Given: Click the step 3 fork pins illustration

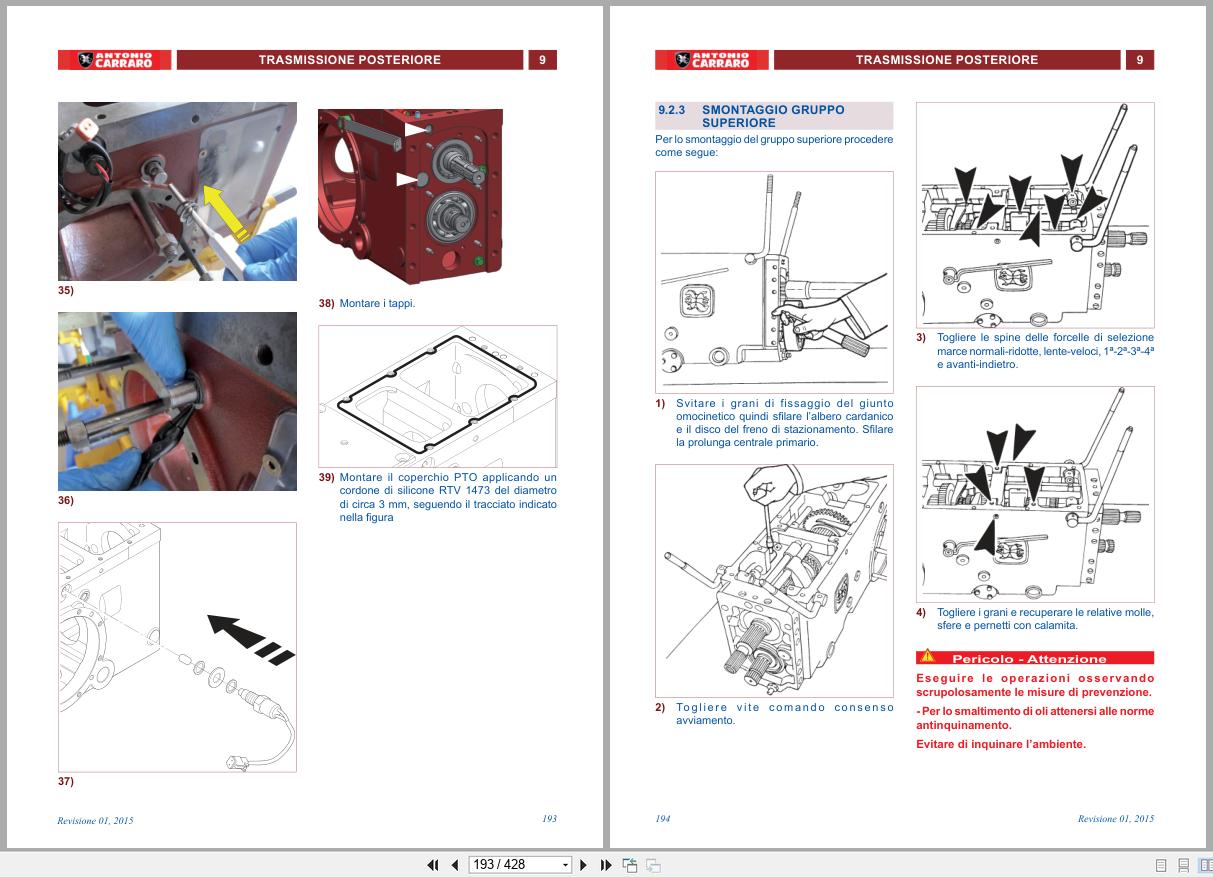Looking at the screenshot, I should (x=1035, y=214).
